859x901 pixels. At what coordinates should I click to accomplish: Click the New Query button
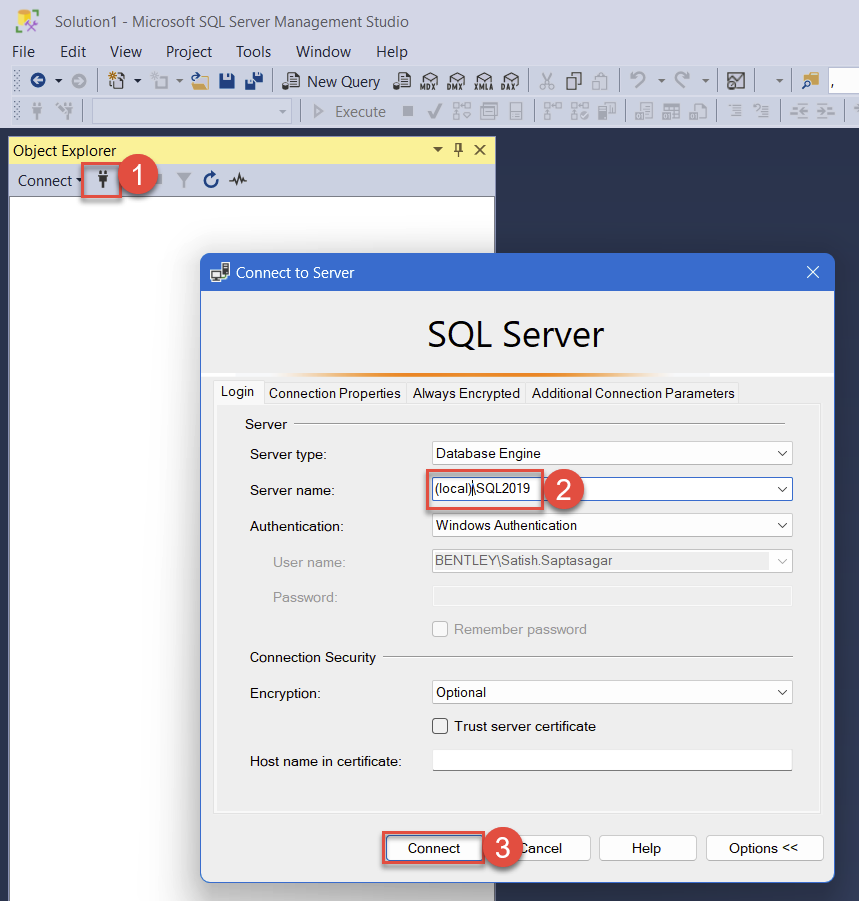point(332,81)
